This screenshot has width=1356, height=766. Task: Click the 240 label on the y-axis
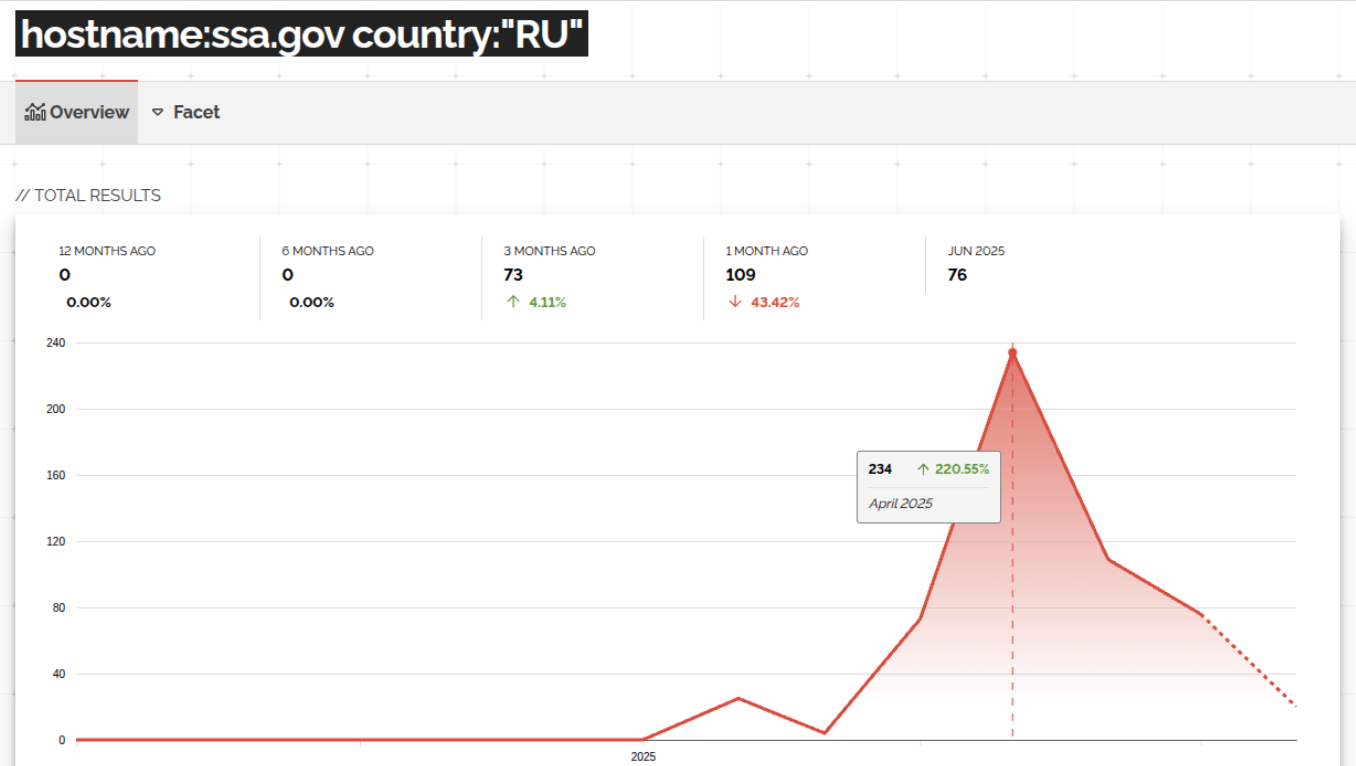pyautogui.click(x=55, y=343)
